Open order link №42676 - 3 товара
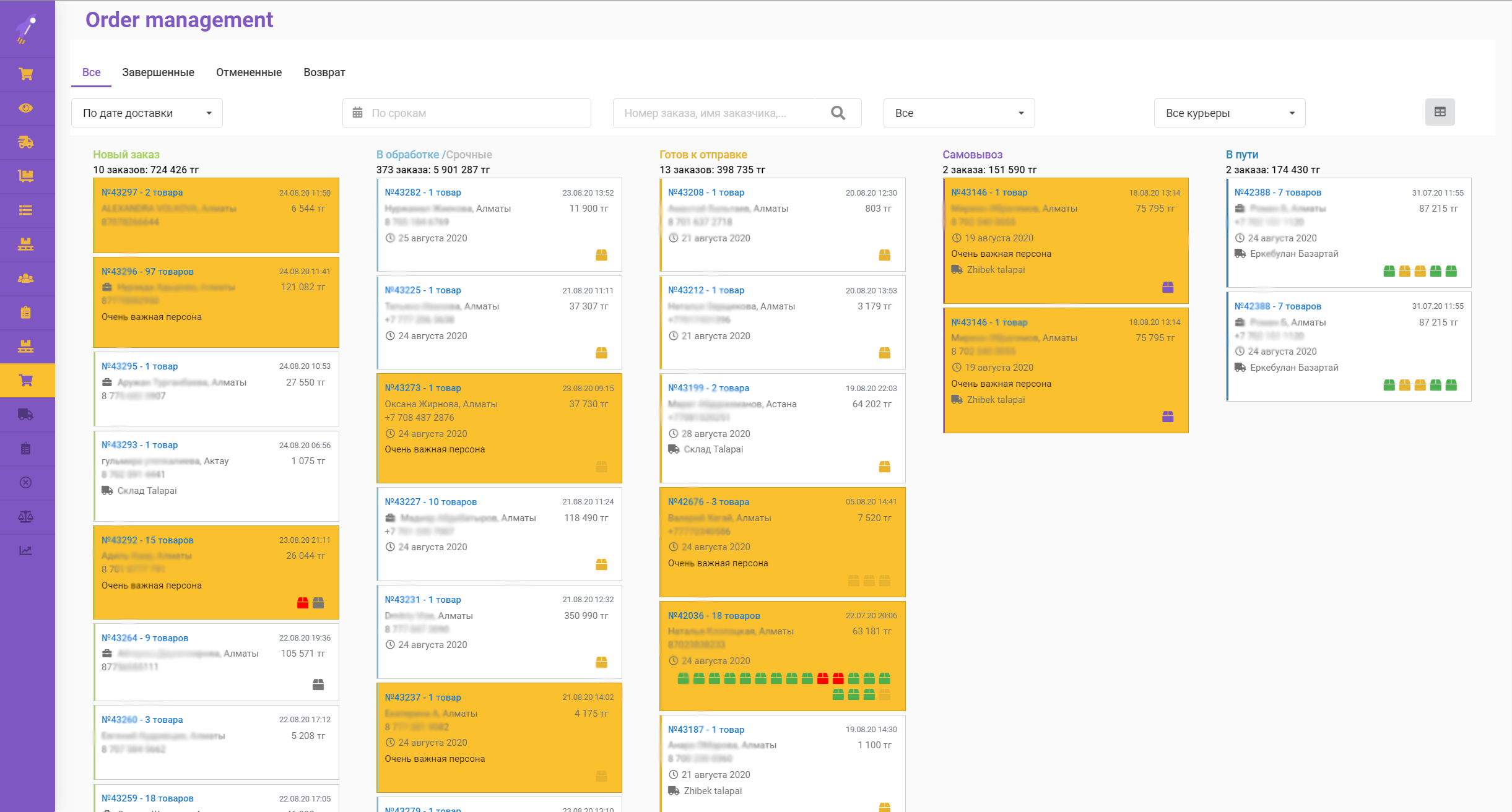Viewport: 1512px width, 812px height. [708, 502]
